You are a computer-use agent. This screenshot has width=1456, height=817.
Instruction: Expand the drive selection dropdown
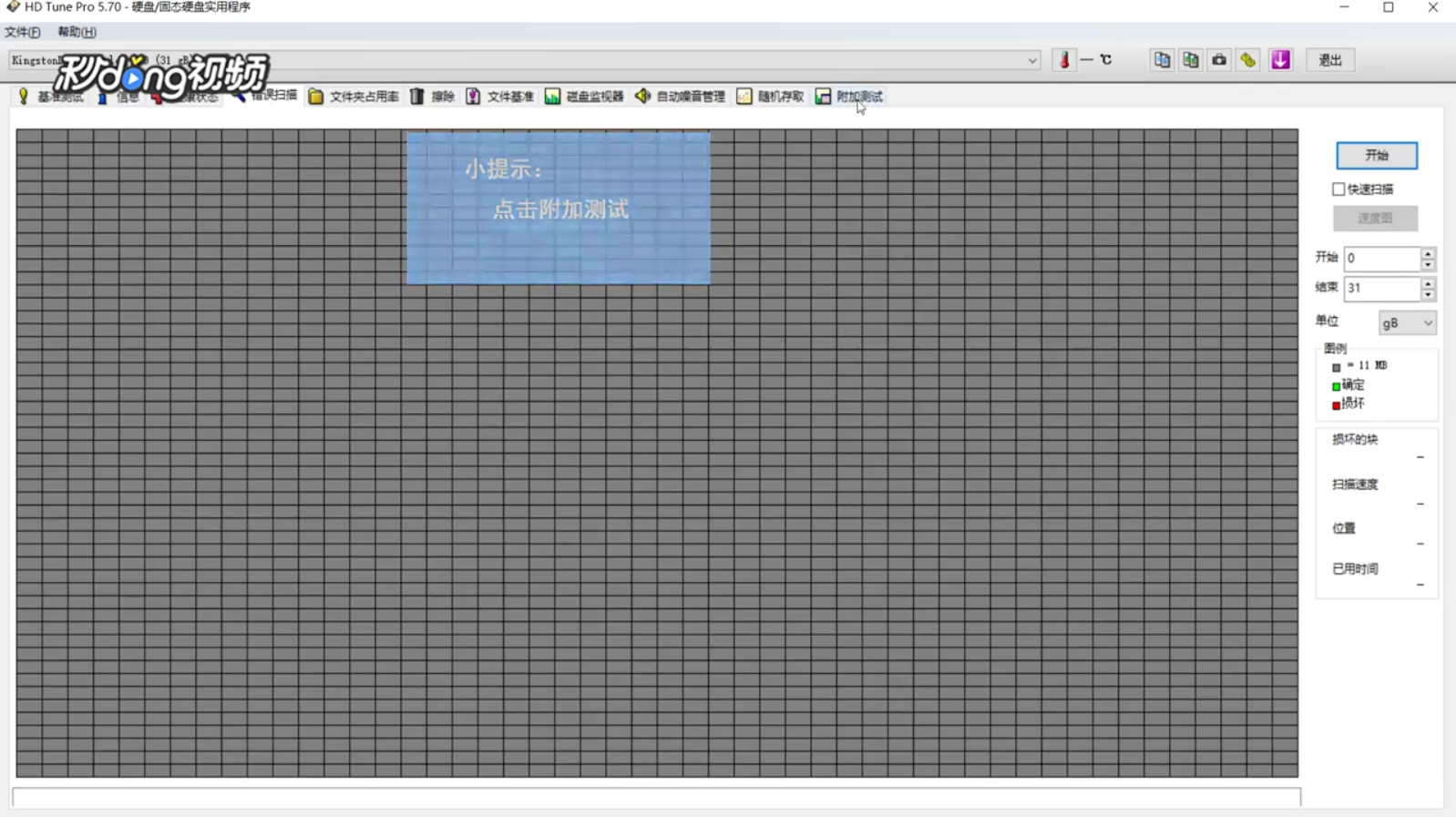(x=1031, y=61)
